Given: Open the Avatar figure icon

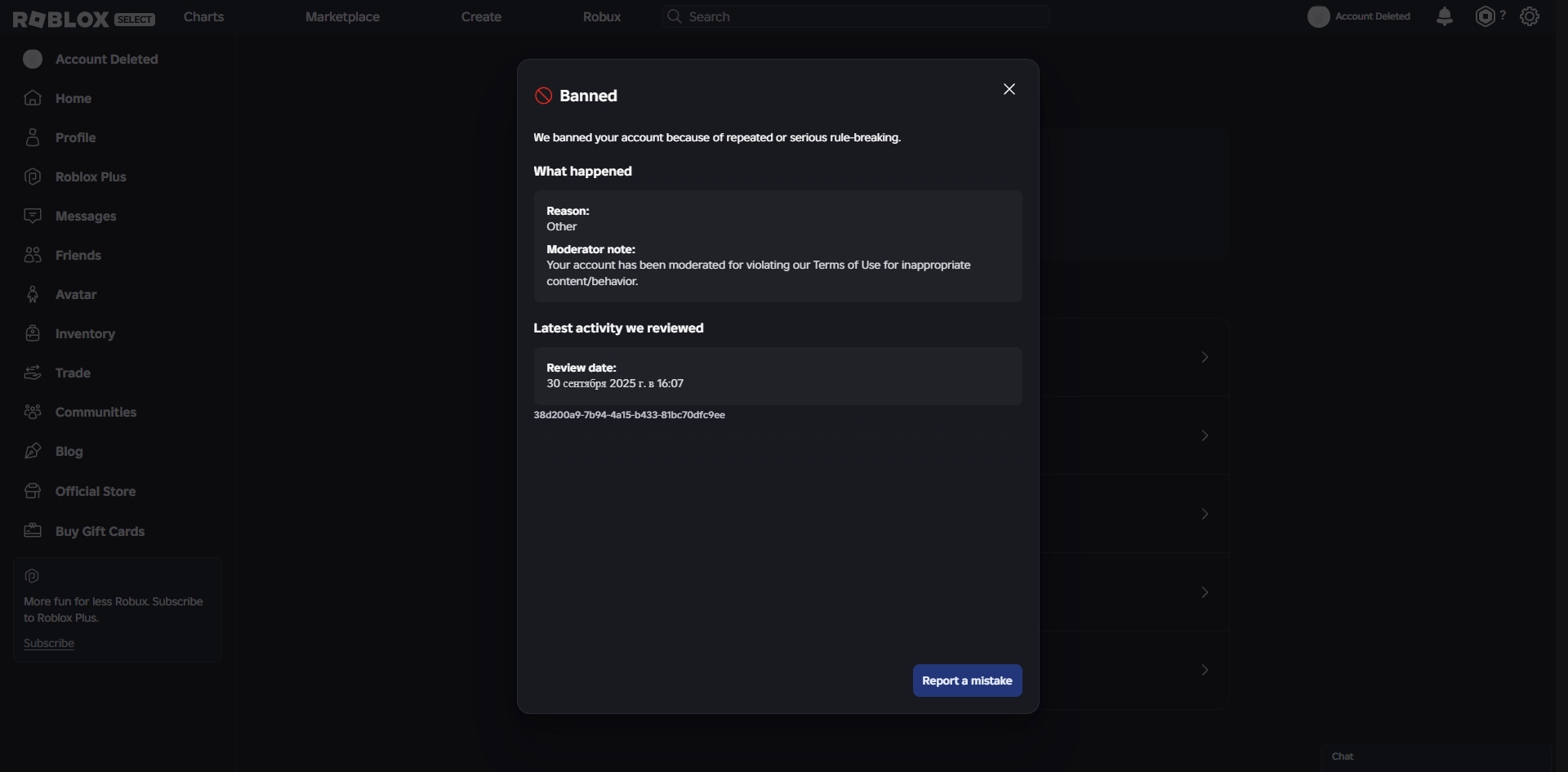Looking at the screenshot, I should [x=33, y=294].
